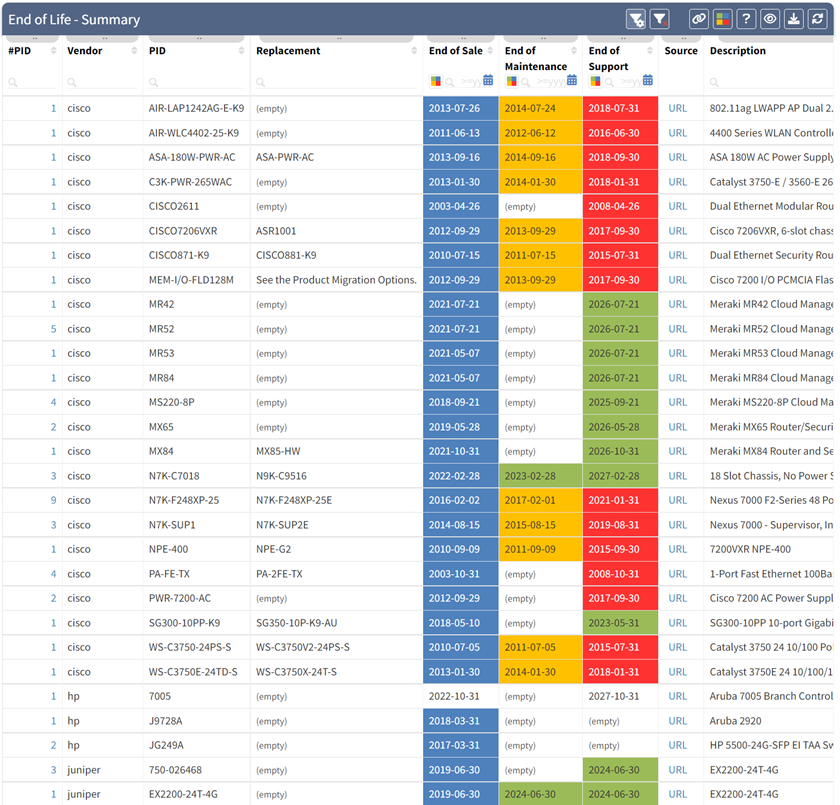
Task: Toggle the eye visibility icon in header
Action: coord(770,20)
